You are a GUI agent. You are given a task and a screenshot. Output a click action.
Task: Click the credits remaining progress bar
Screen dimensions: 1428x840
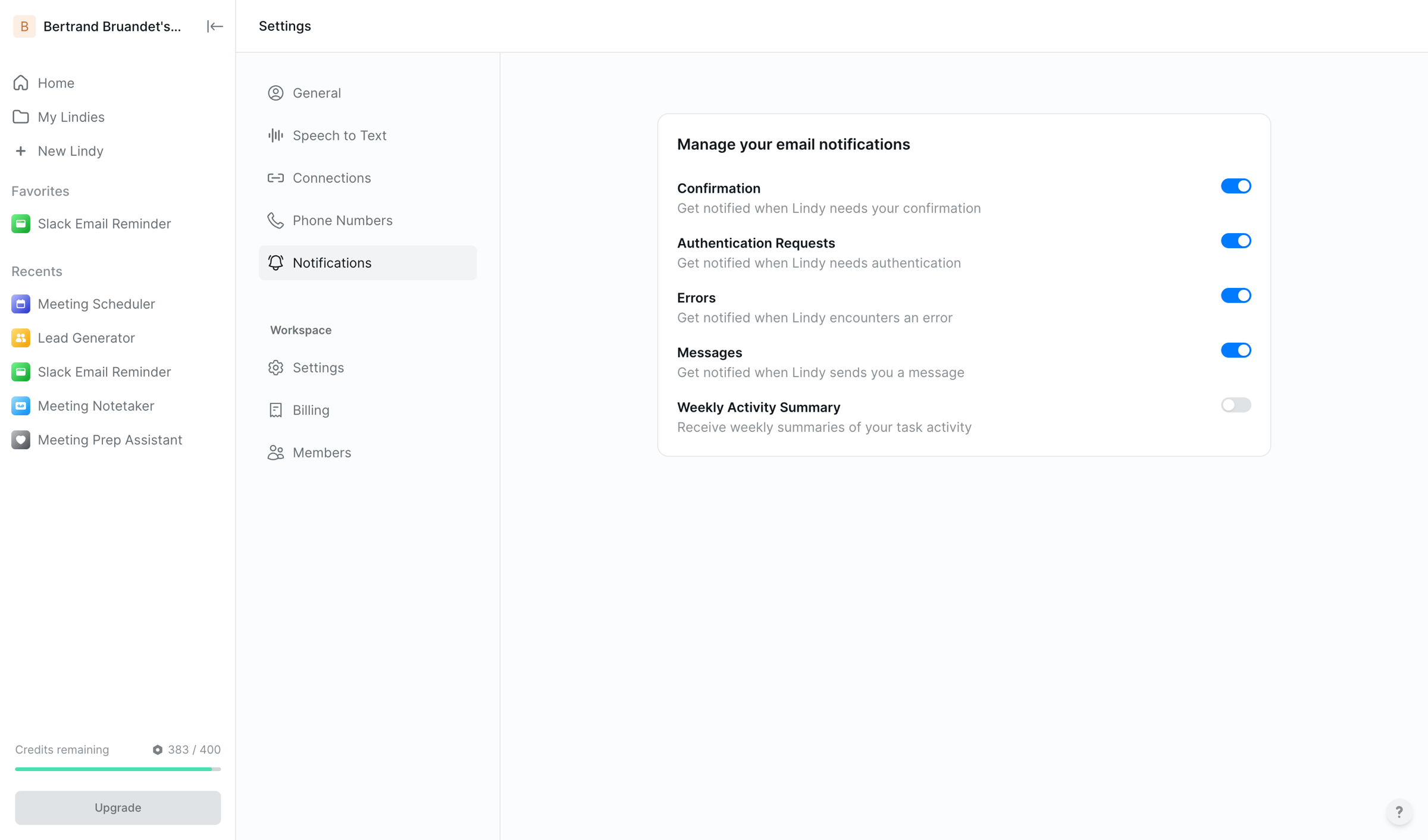point(118,769)
